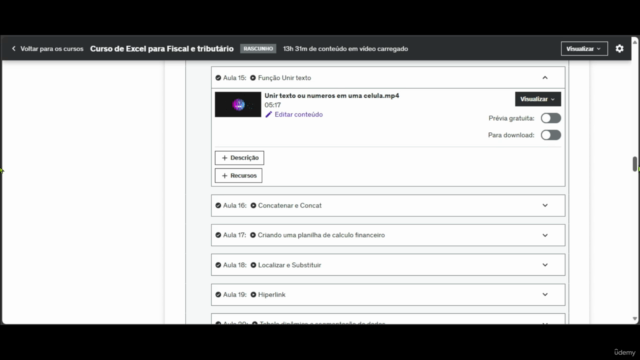The height and width of the screenshot is (360, 640).
Task: Open the lesson video Visualizar dropdown
Action: pos(538,99)
